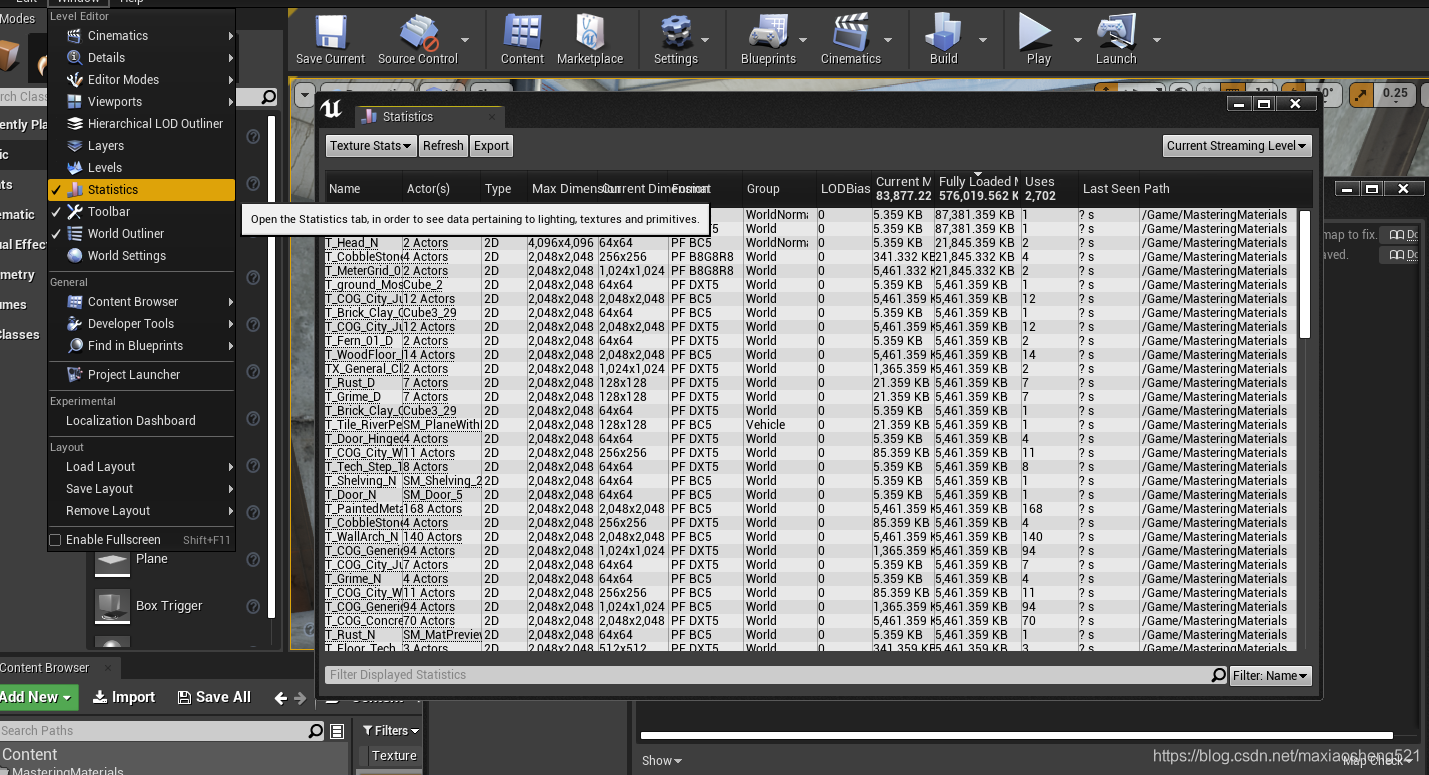Sort by the Group column header
Screen dimensions: 1429x775
[780, 189]
